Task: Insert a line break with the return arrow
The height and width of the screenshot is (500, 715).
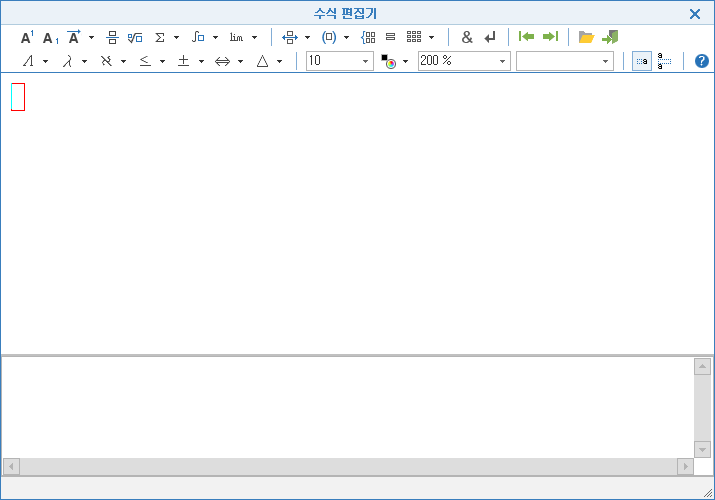Action: coord(490,37)
